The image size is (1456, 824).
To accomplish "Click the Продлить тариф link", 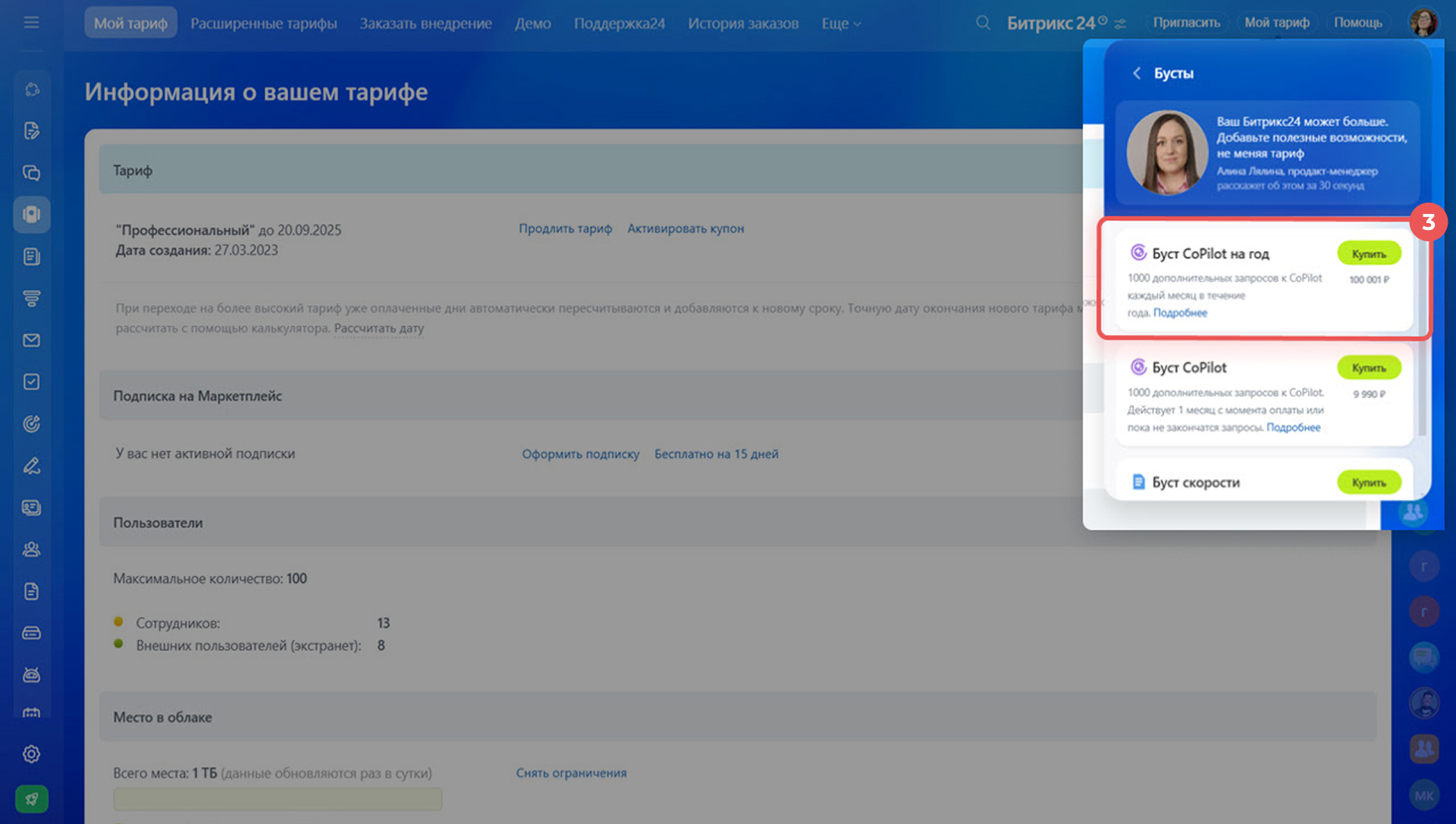I will tap(565, 228).
